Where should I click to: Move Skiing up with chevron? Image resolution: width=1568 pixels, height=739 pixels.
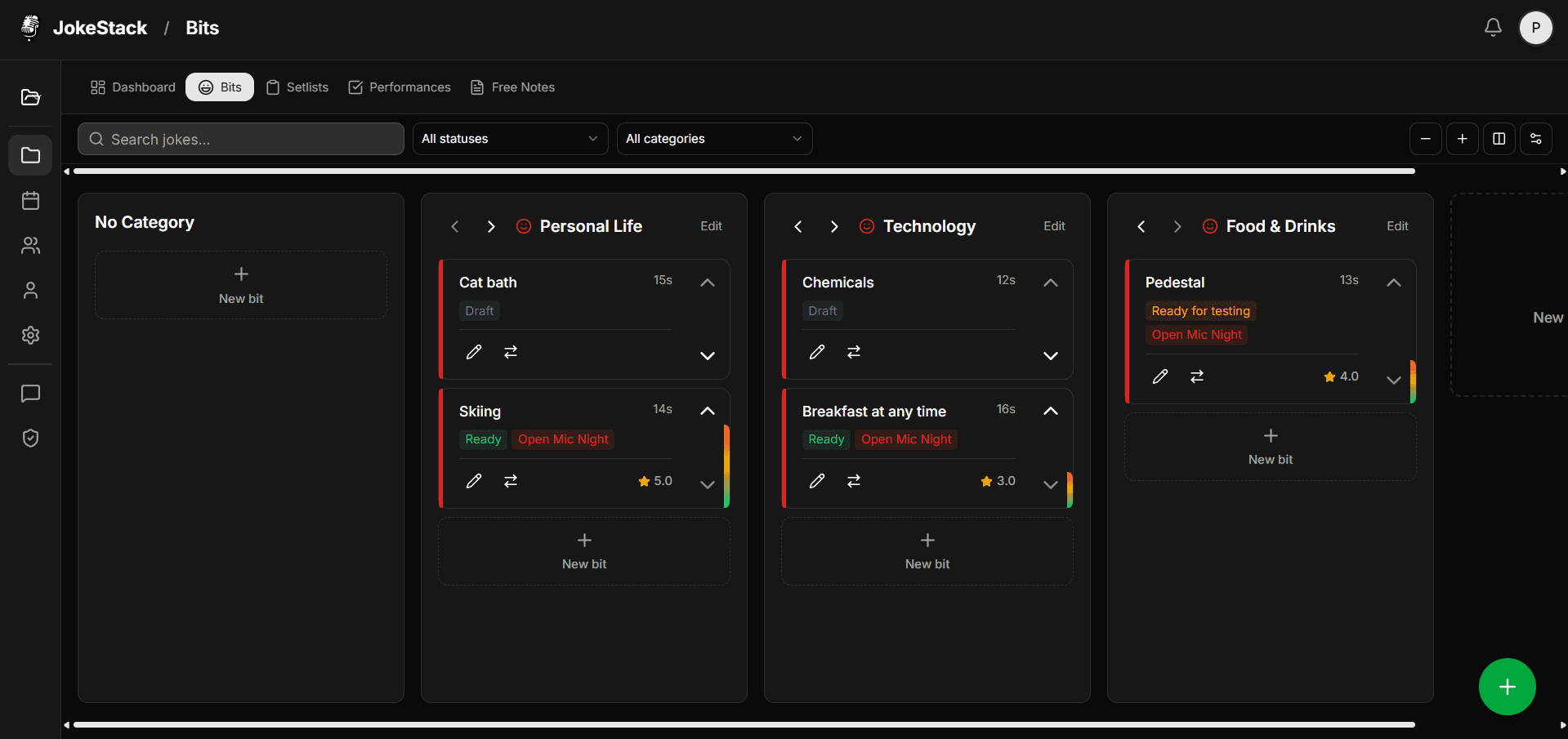(x=708, y=411)
